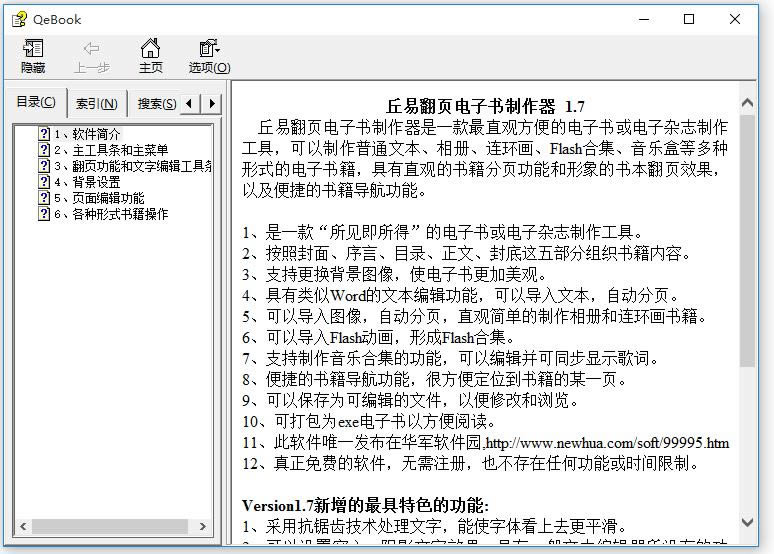
Task: Click list item 3、支持更换背景图像
Action: [394, 274]
